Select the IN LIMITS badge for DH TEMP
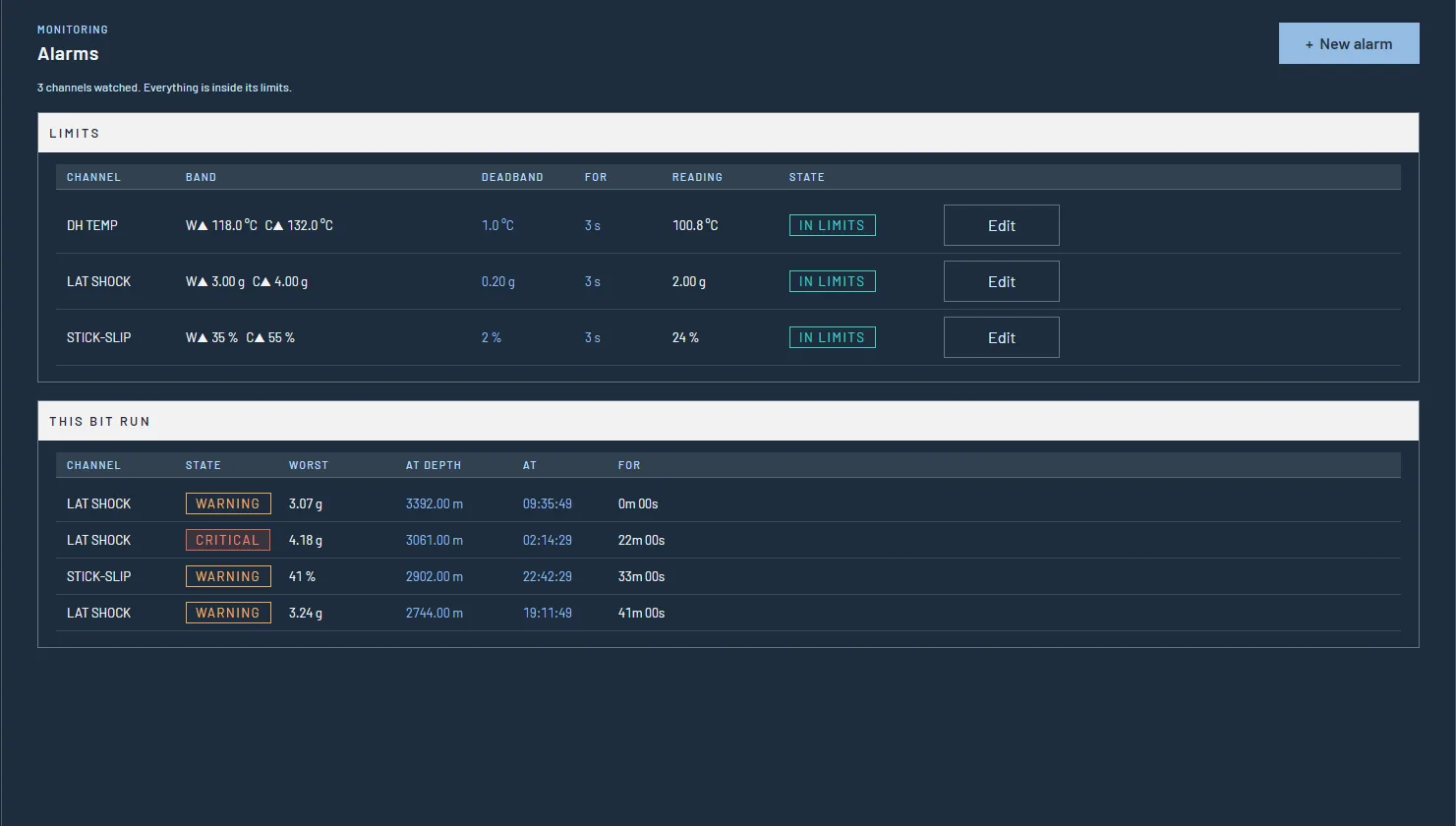The height and width of the screenshot is (826, 1456). click(832, 225)
